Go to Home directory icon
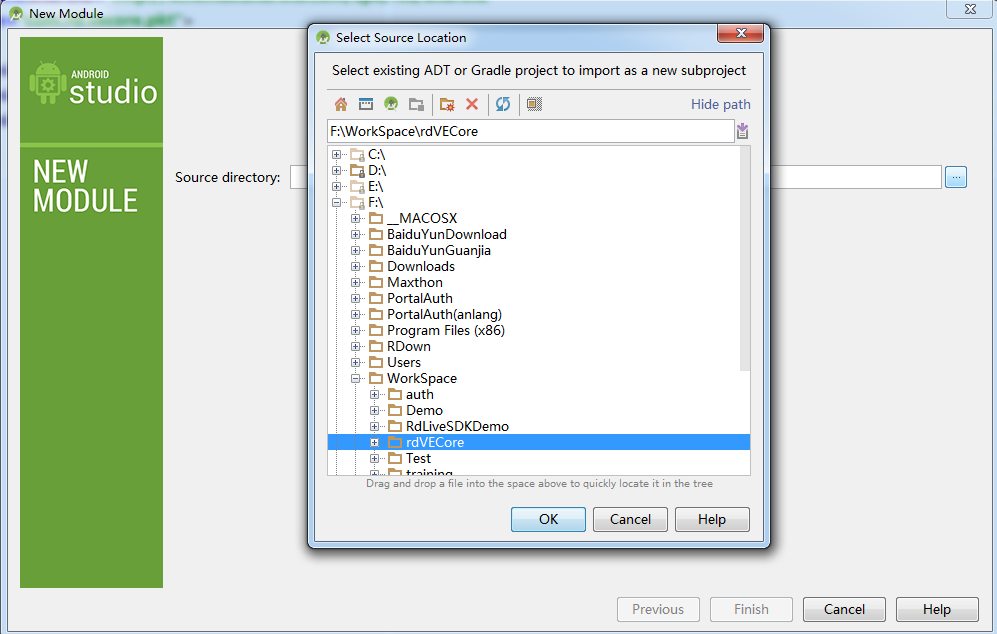The image size is (997, 634). pos(341,104)
